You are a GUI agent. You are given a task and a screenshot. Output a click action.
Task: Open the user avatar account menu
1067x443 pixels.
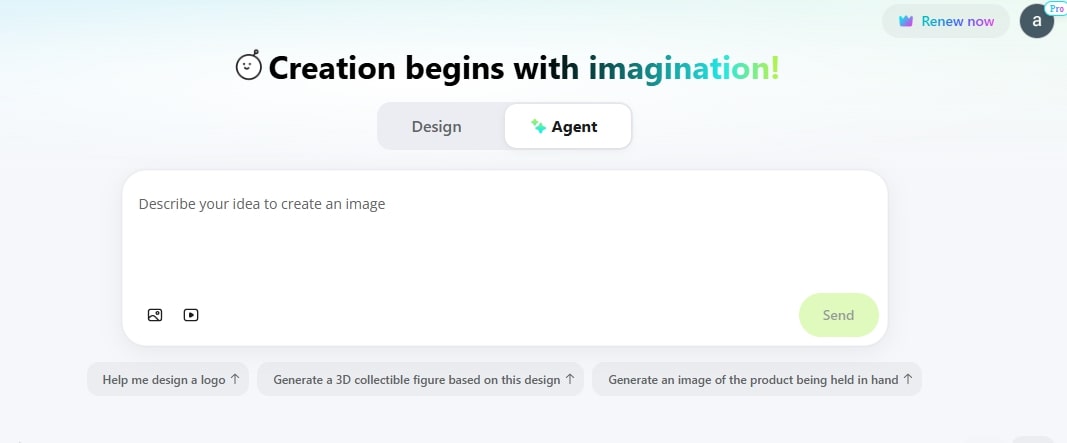point(1036,21)
